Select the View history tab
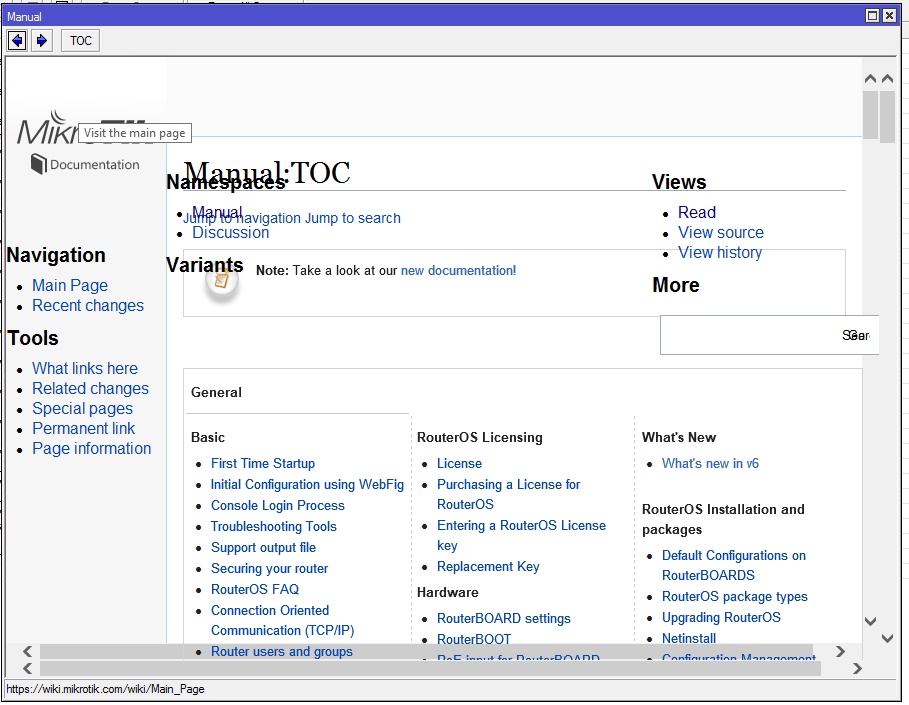Image resolution: width=909 pixels, height=705 pixels. point(720,253)
